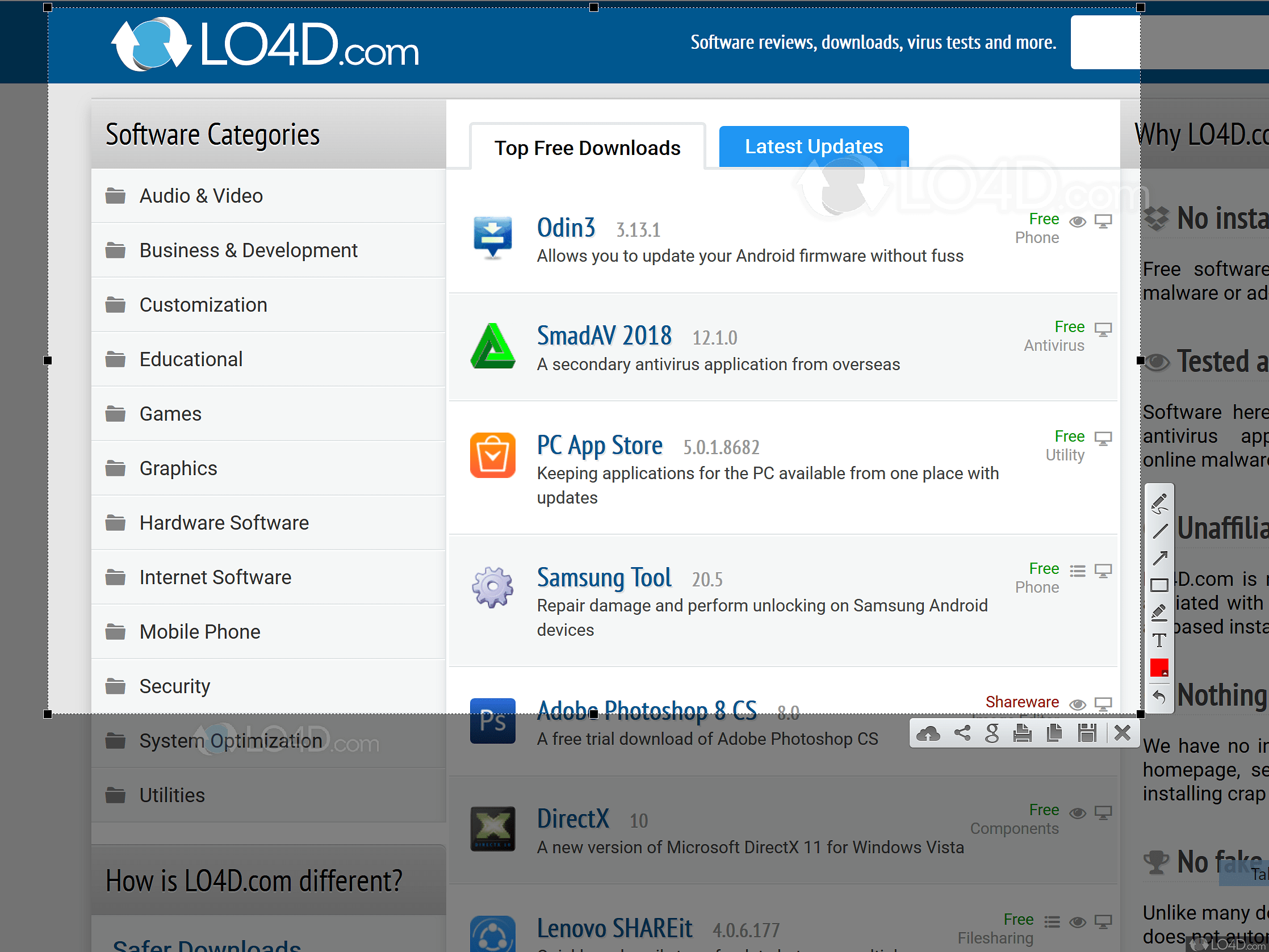Switch to the Latest Updates tab
The image size is (1269, 952).
(x=814, y=147)
